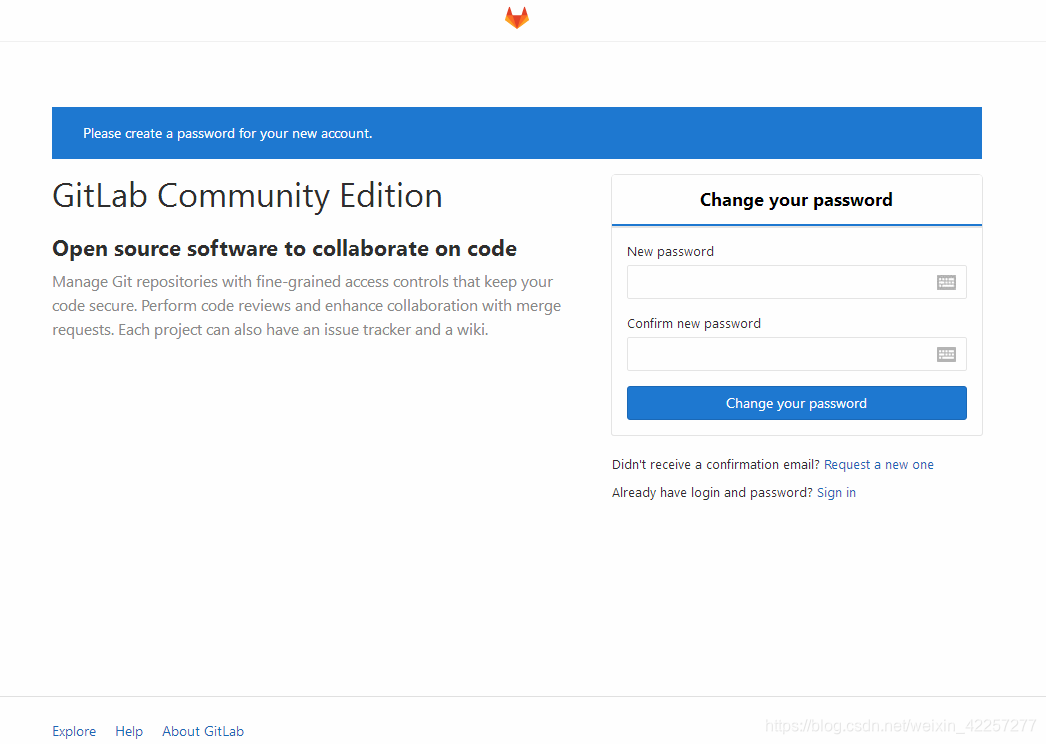Go to Explore in the footer
The image size is (1046, 744).
[x=74, y=731]
